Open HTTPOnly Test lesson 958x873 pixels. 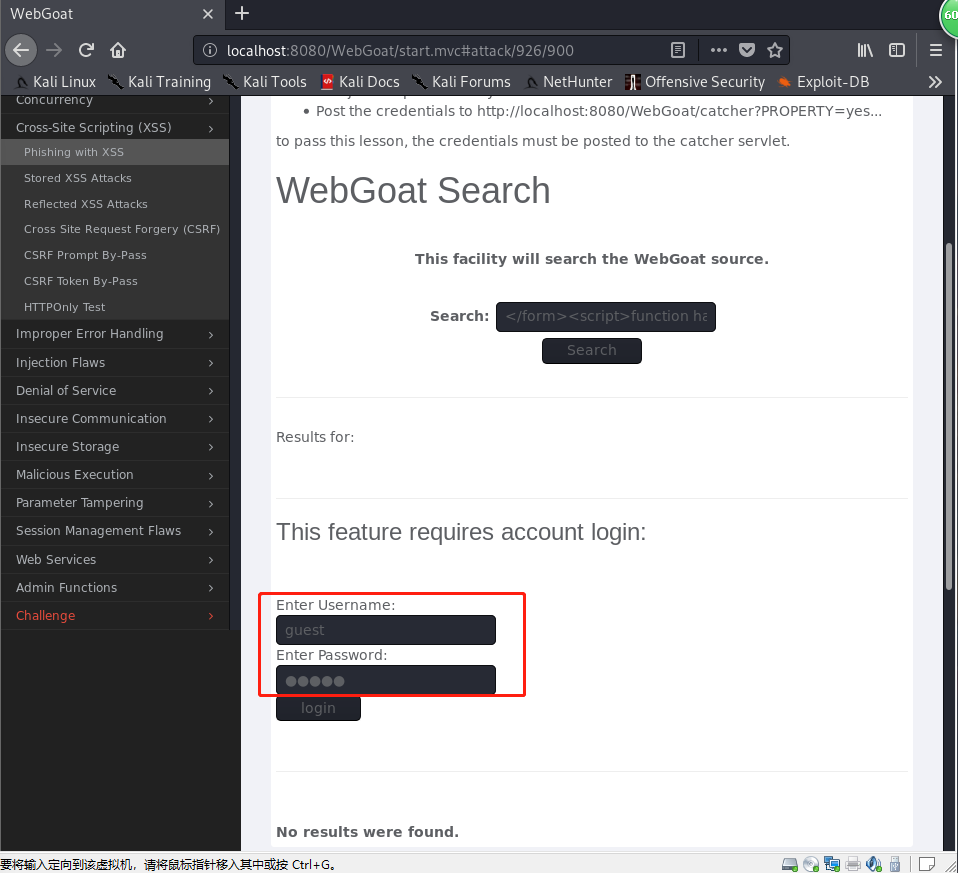115,307
